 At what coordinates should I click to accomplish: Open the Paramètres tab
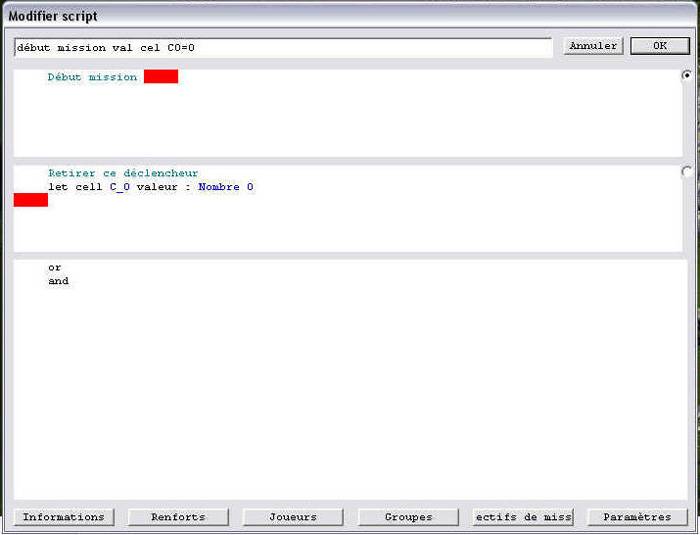pyautogui.click(x=638, y=517)
